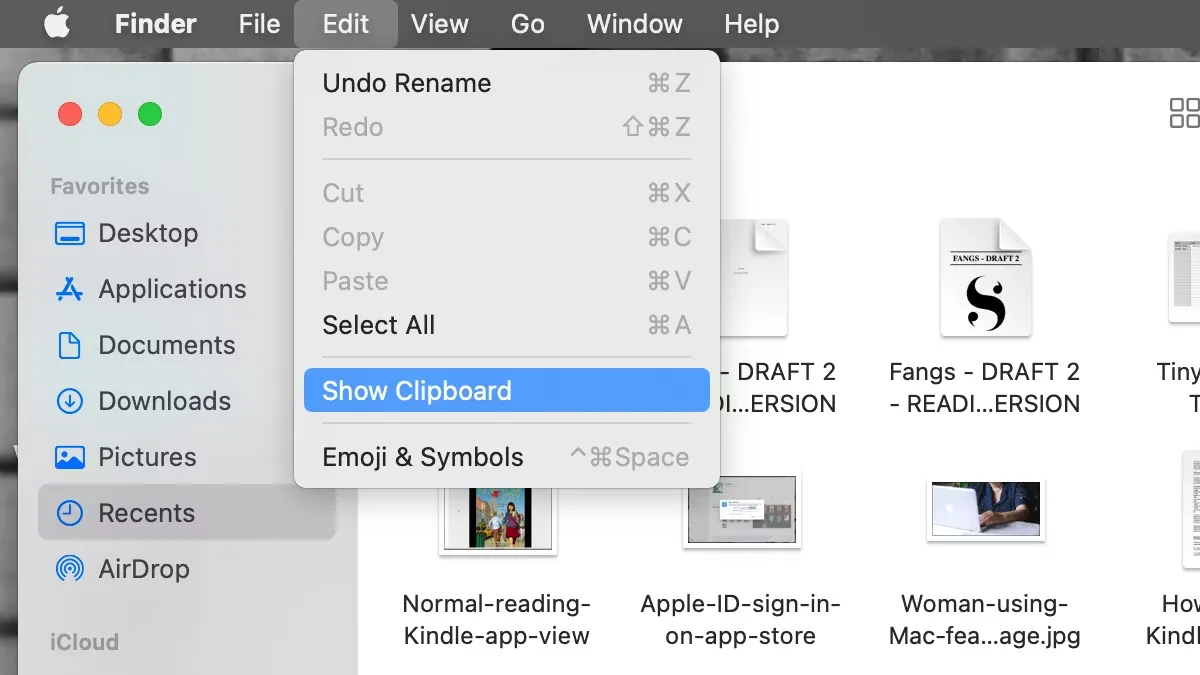Select the Woman-using-Mac image thumbnail

tap(986, 510)
